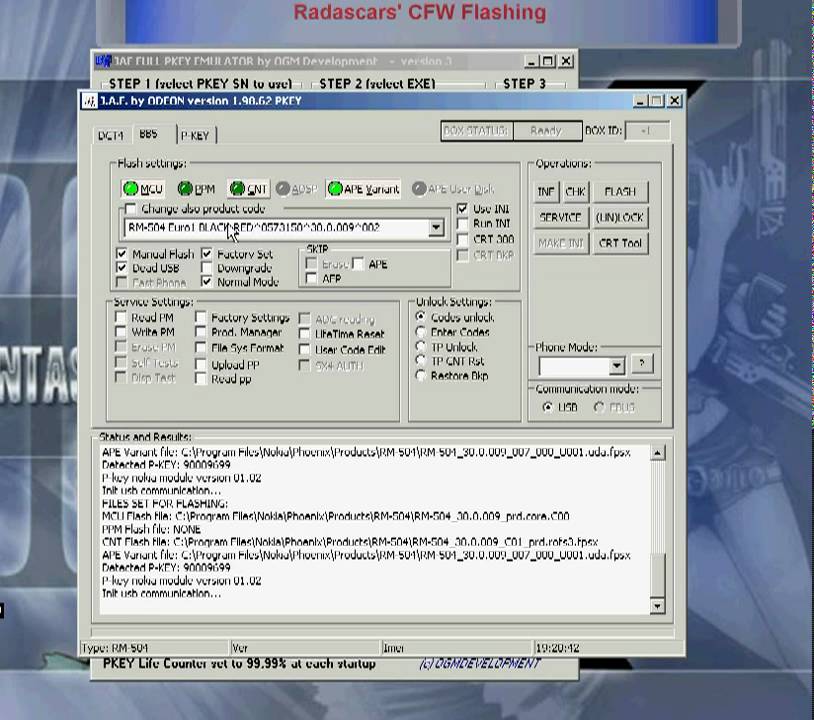814x720 pixels.
Task: Check the Upload PP checkbox
Action: [201, 364]
